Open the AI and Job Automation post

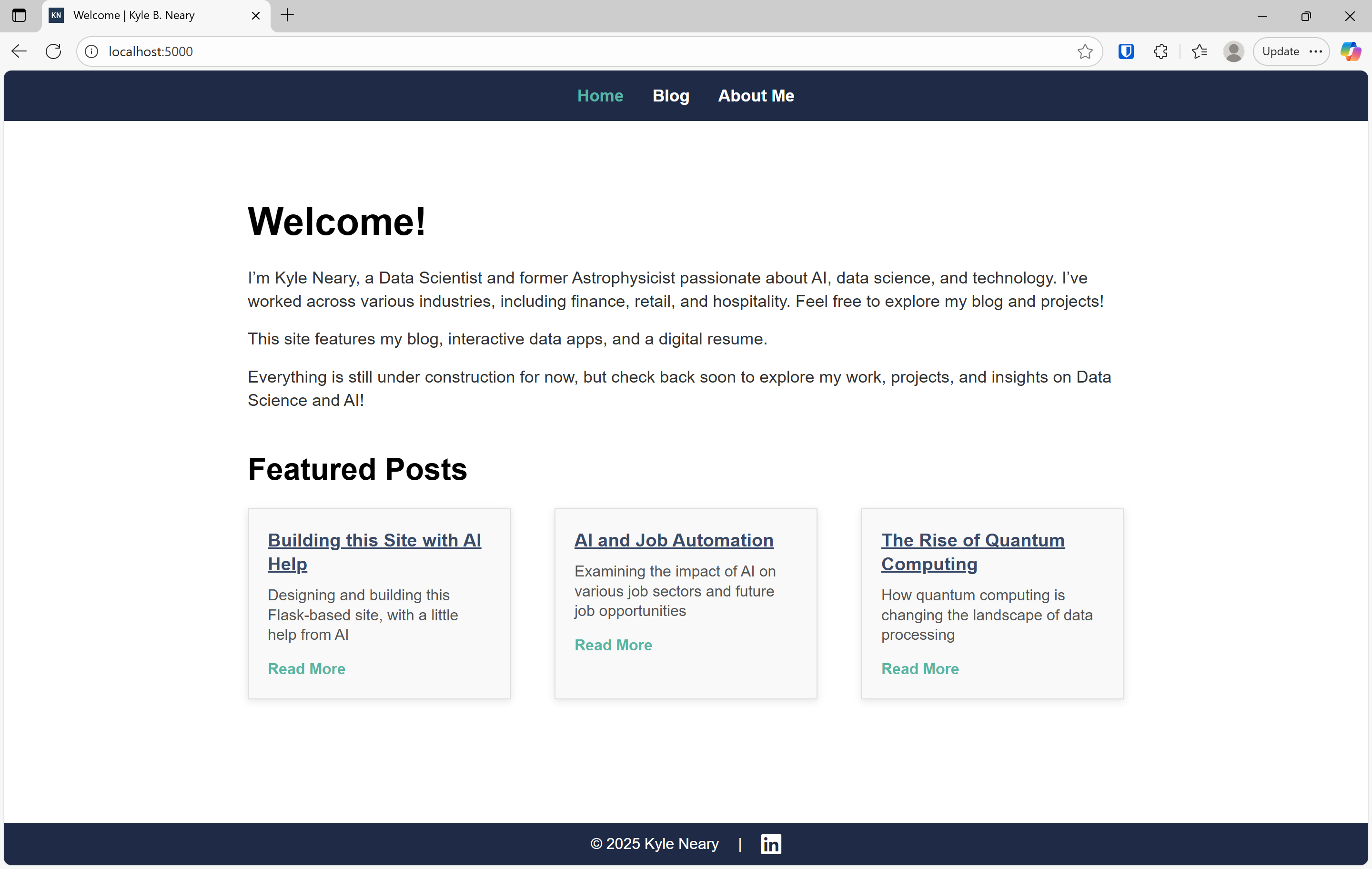pyautogui.click(x=674, y=540)
